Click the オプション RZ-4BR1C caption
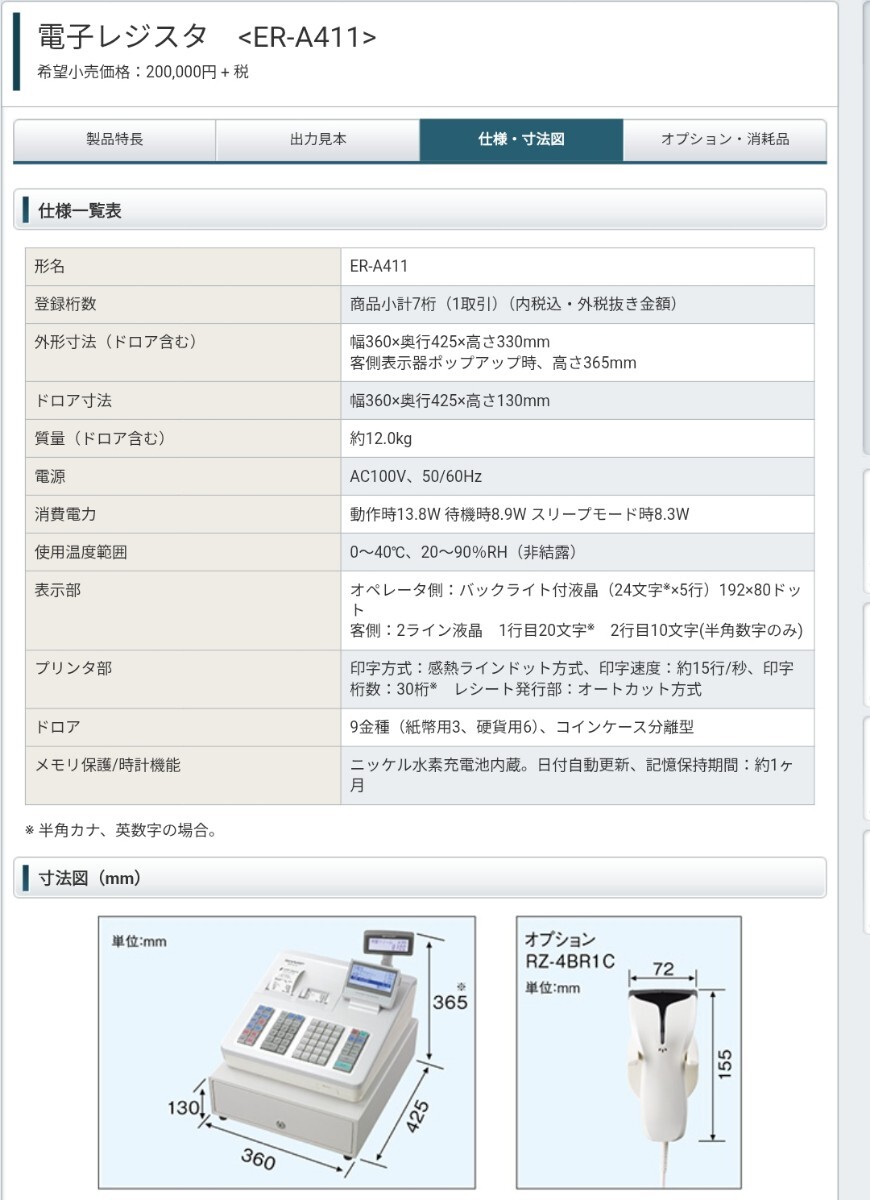The width and height of the screenshot is (870, 1200). (569, 950)
